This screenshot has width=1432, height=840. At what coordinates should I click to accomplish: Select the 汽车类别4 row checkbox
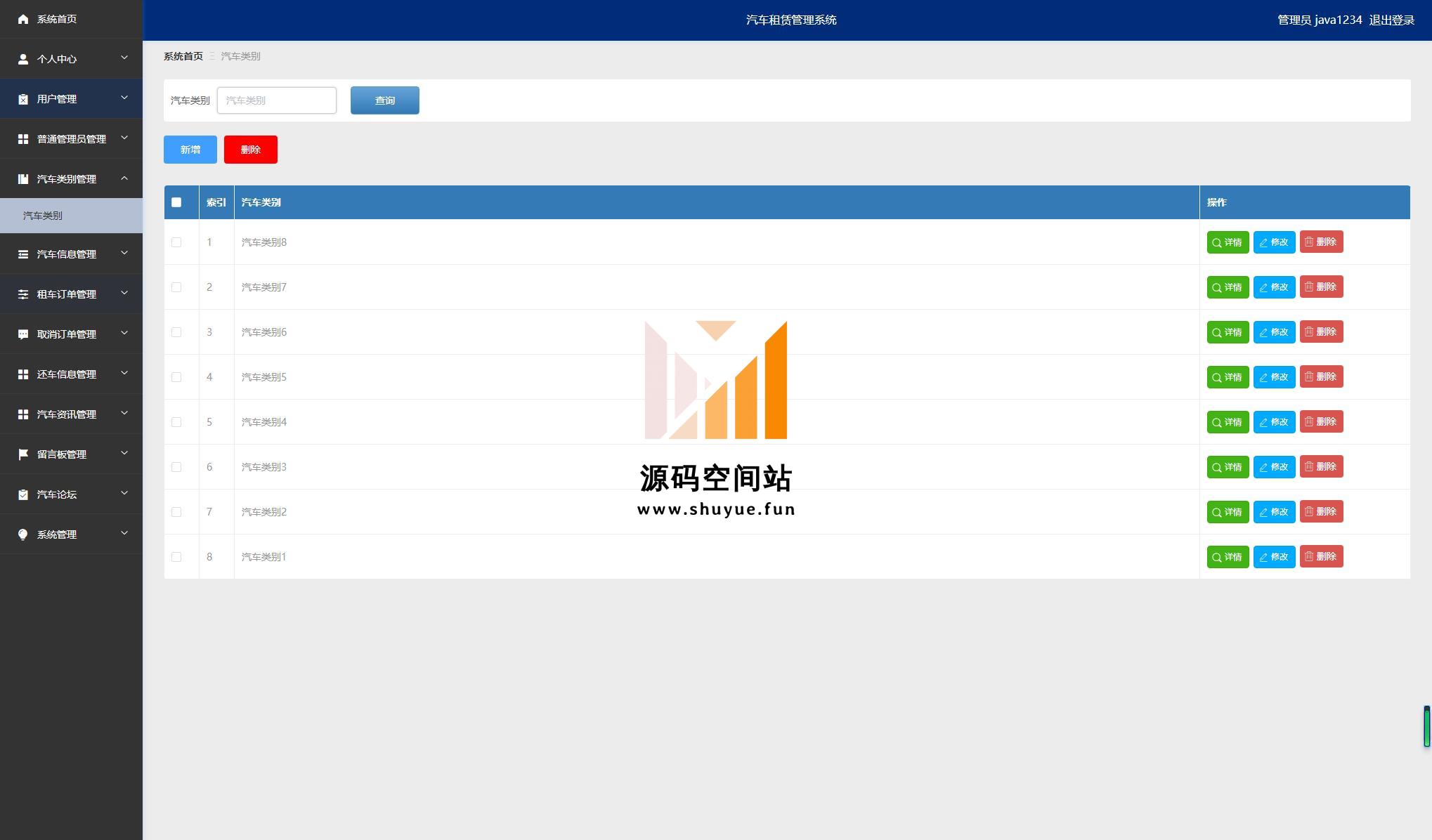[x=176, y=422]
